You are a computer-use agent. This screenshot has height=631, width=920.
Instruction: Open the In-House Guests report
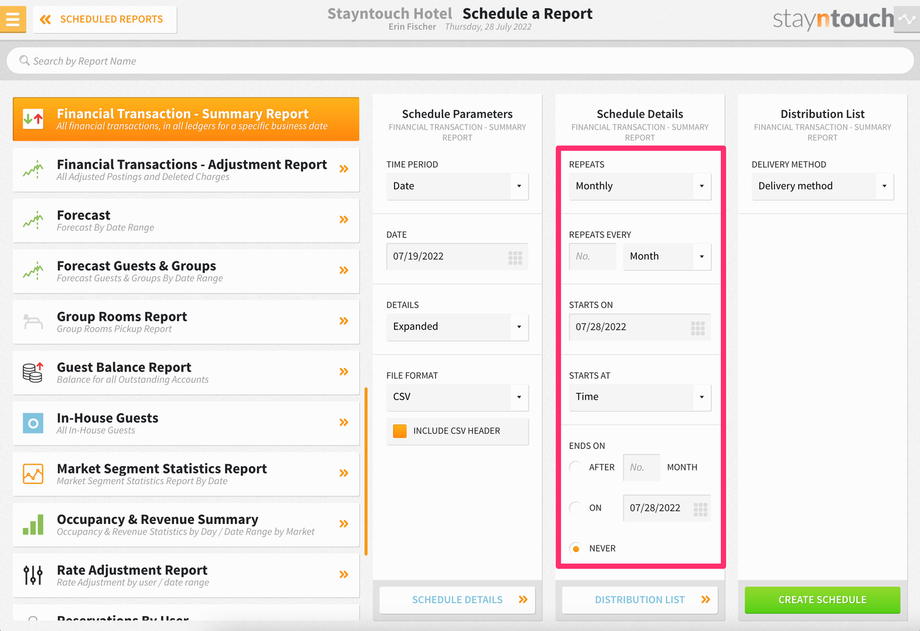click(x=186, y=423)
